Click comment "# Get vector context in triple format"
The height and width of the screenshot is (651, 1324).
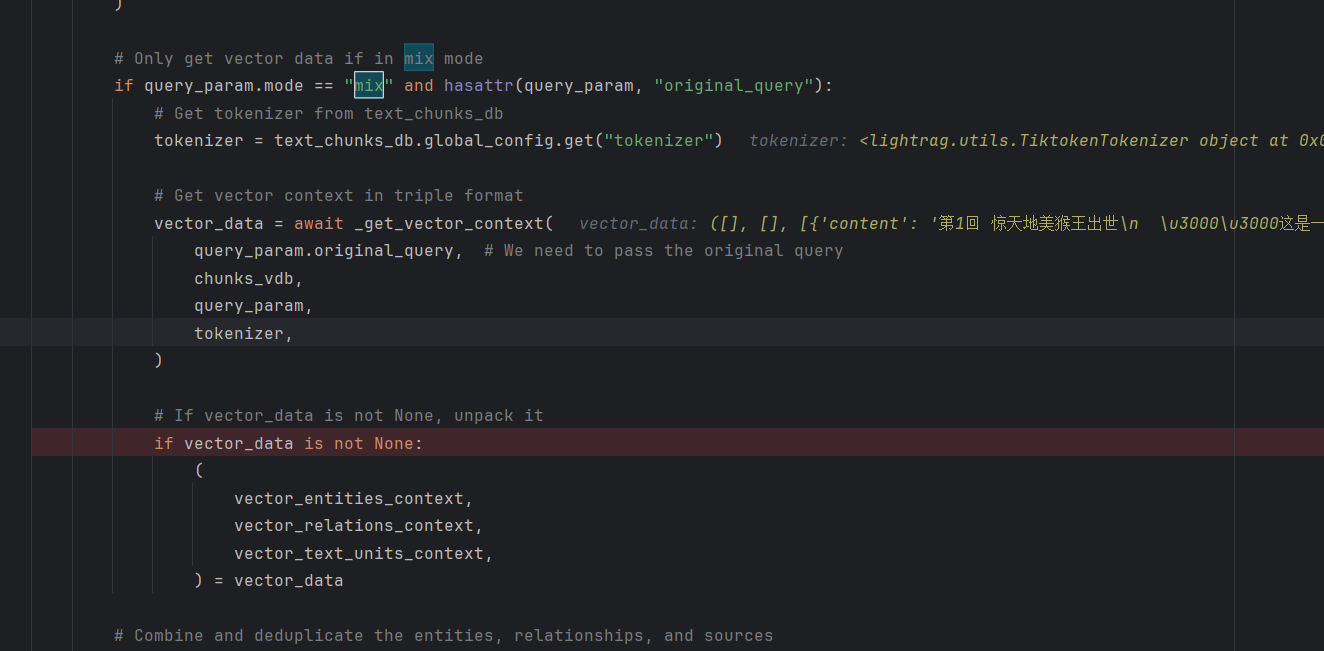tap(338, 196)
